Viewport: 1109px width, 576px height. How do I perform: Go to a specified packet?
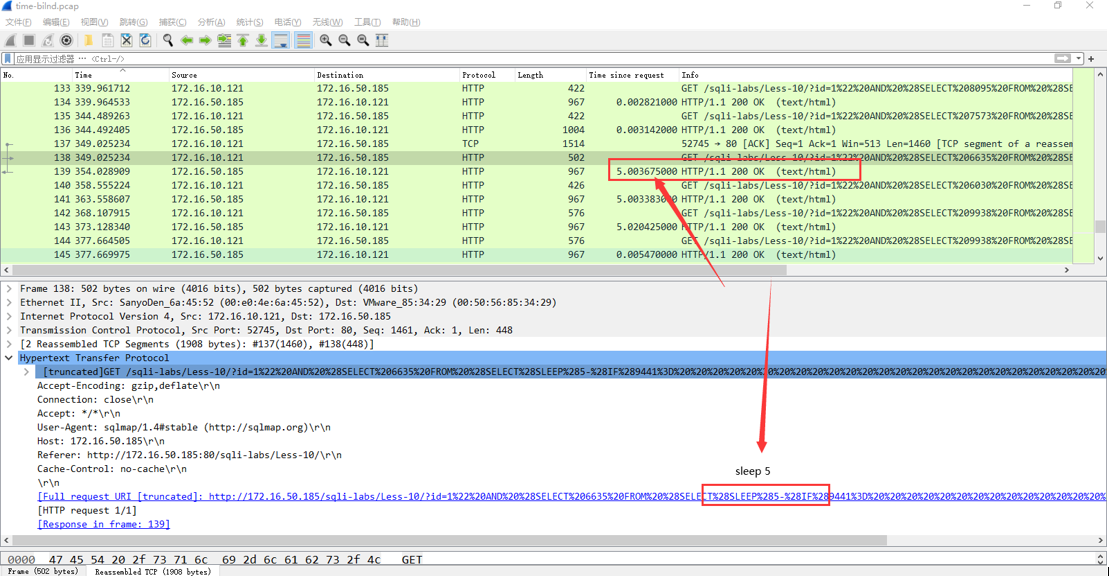coord(224,40)
